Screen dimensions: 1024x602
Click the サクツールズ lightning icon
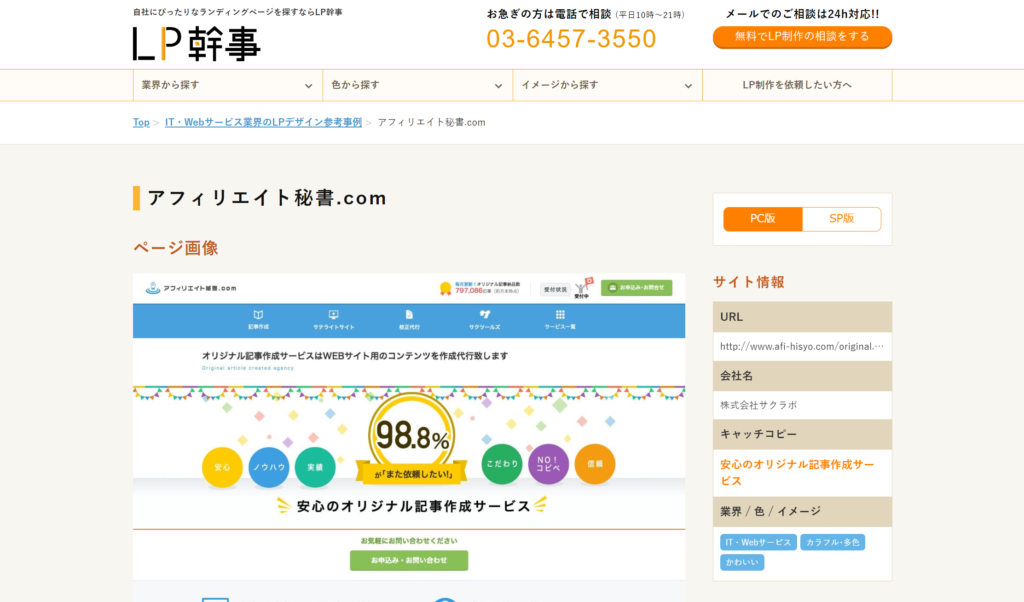[487, 313]
